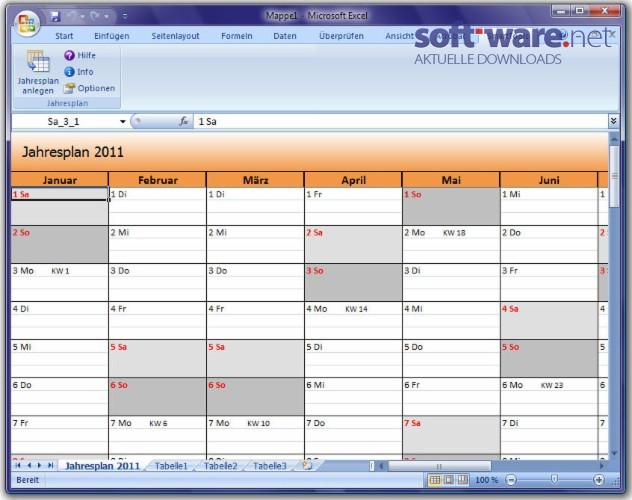Click the Redo arrow icon
Image resolution: width=632 pixels, height=500 pixels.
(95, 16)
